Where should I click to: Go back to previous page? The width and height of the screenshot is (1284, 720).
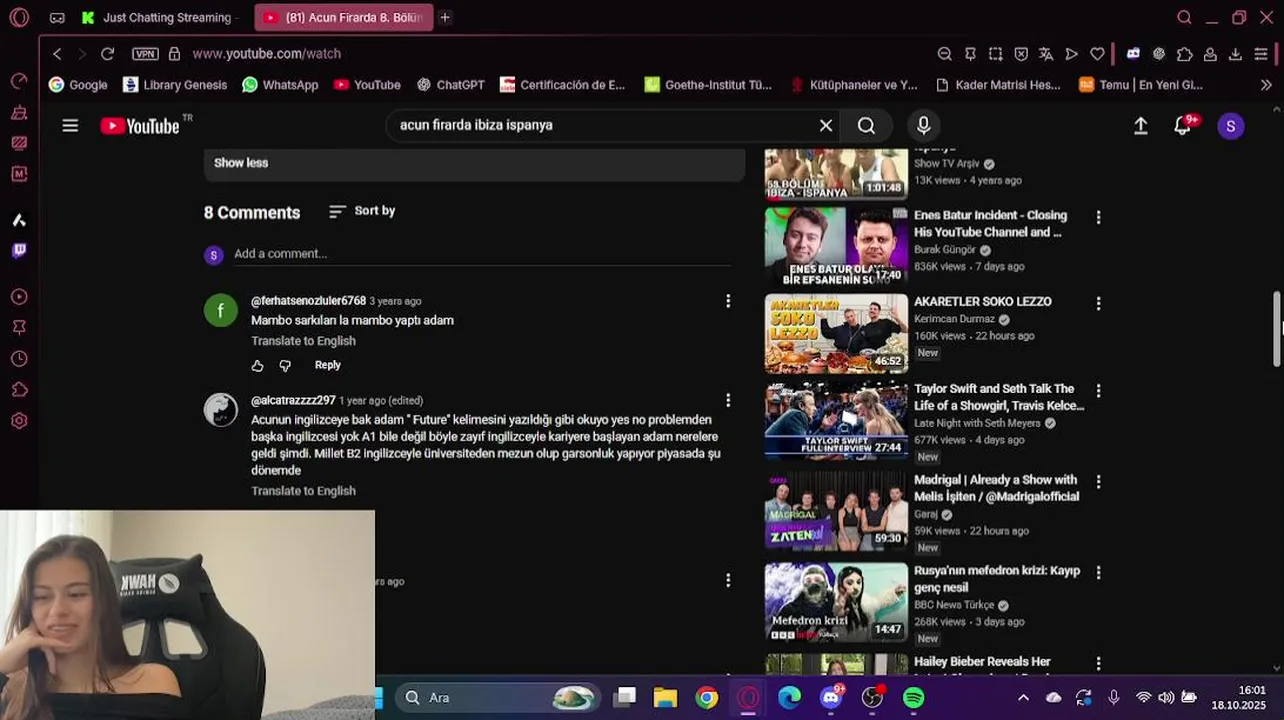[x=57, y=54]
